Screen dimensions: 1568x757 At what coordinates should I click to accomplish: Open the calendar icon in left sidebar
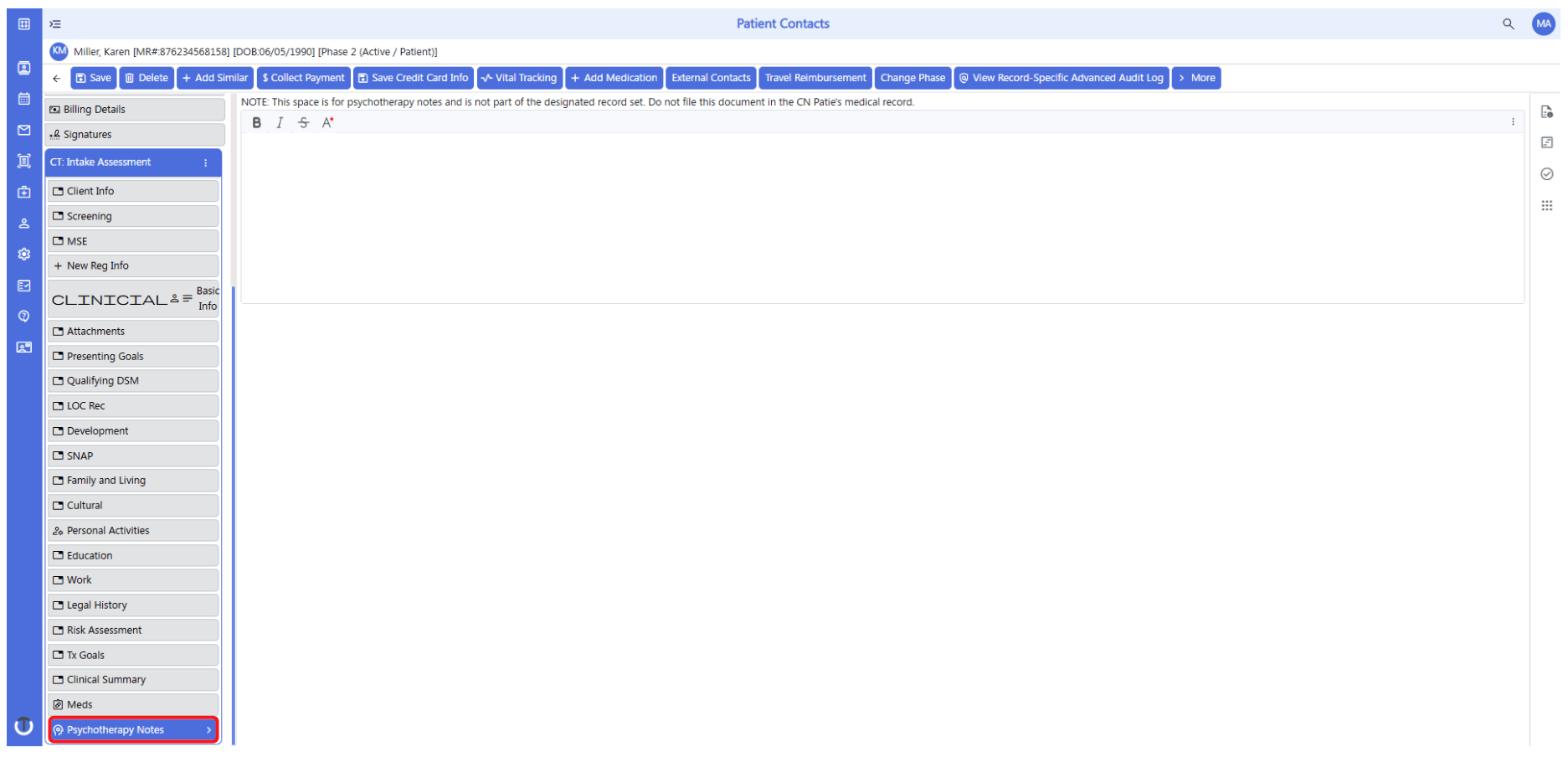point(24,99)
